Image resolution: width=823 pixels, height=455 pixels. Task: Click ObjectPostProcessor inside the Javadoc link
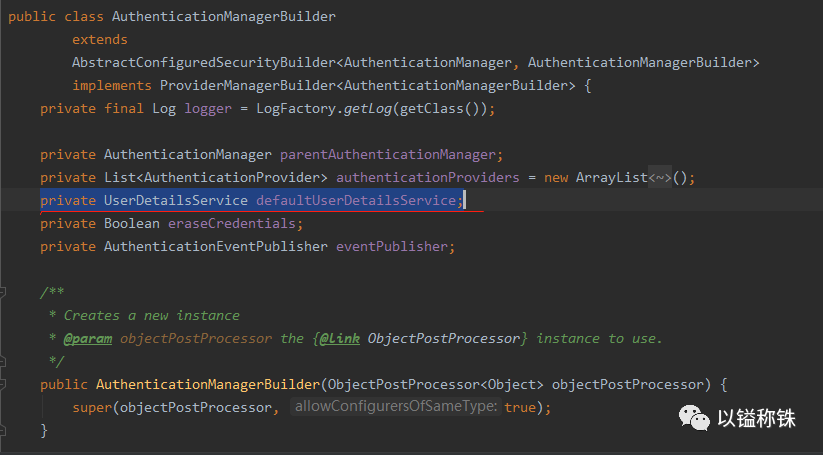tap(444, 338)
